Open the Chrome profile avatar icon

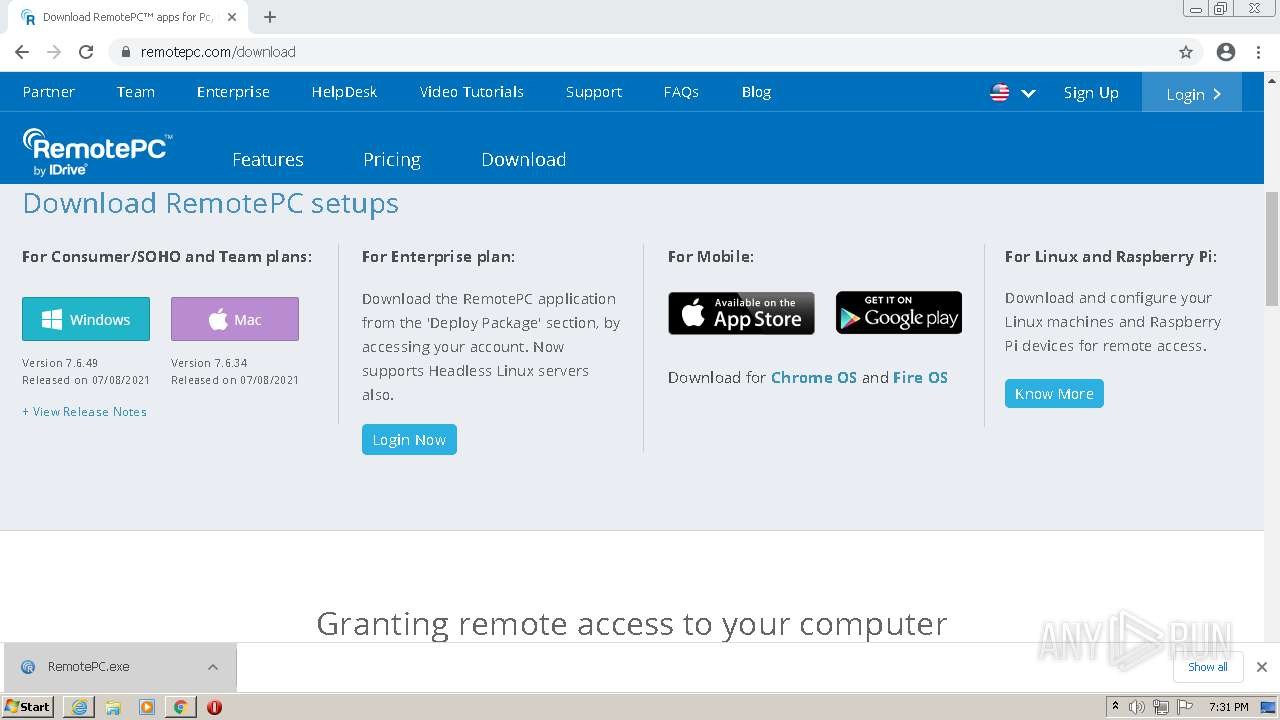(1226, 52)
